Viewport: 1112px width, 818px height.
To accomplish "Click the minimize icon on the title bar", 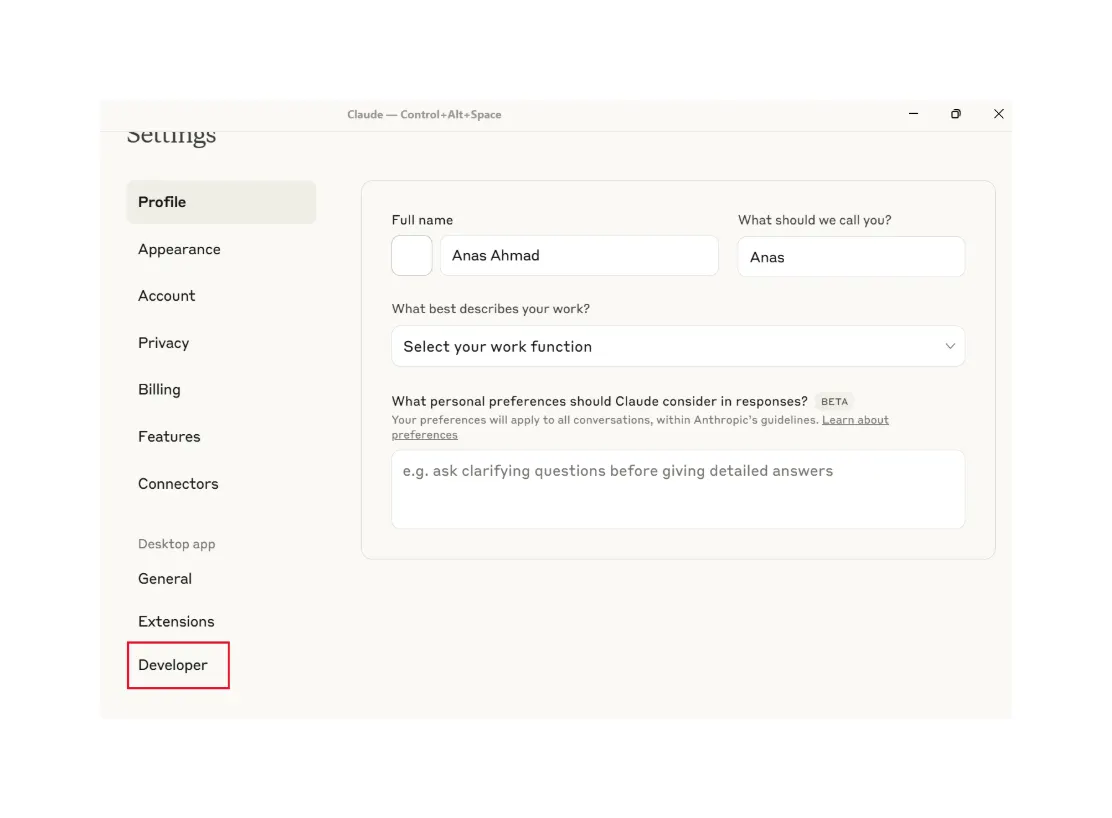I will (x=913, y=114).
